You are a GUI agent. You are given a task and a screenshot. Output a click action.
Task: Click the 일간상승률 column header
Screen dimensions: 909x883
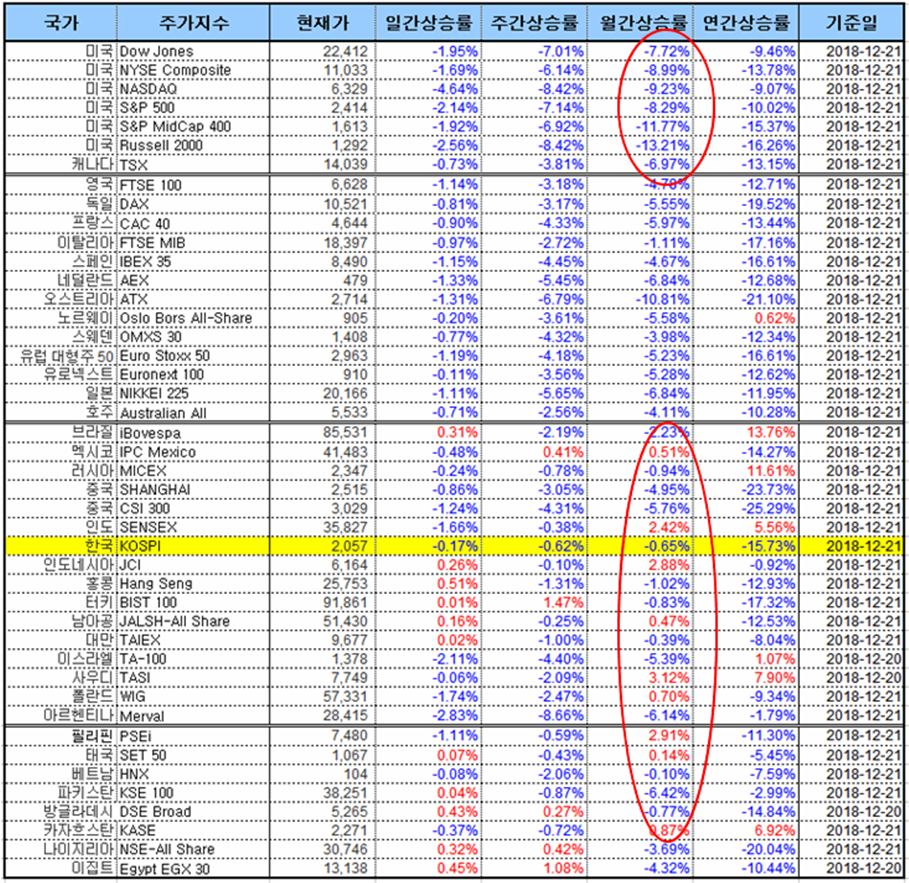(x=428, y=23)
